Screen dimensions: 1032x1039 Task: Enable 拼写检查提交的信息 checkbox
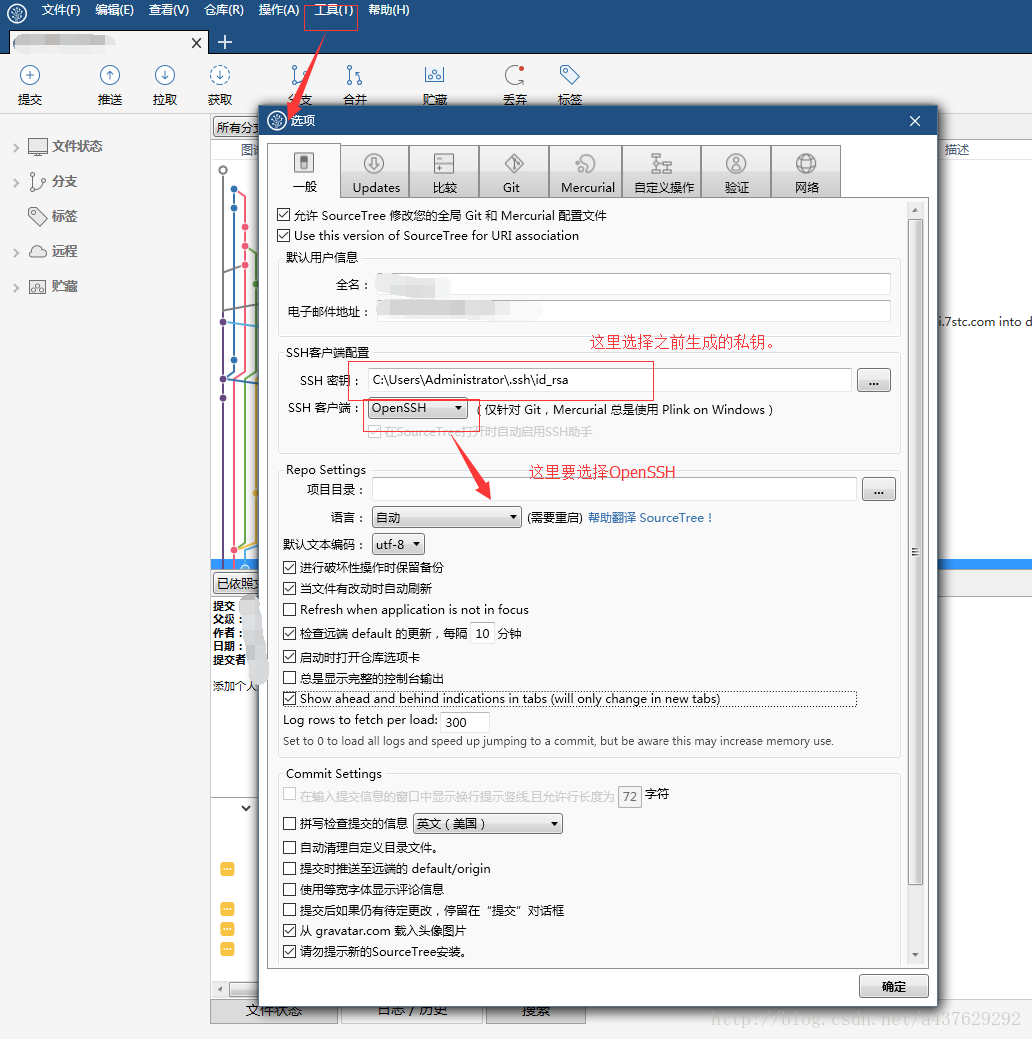pyautogui.click(x=289, y=824)
